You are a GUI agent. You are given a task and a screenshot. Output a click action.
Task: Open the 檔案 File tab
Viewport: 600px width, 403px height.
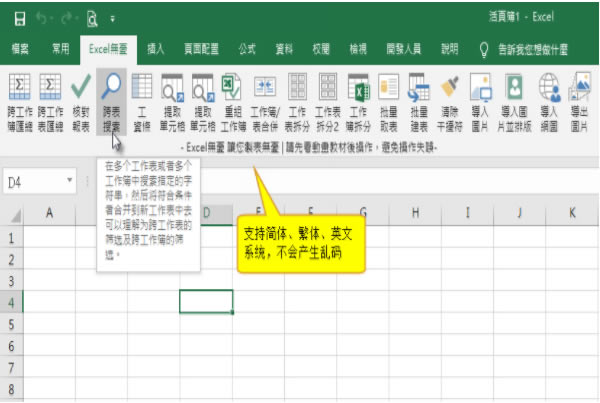[x=20, y=49]
